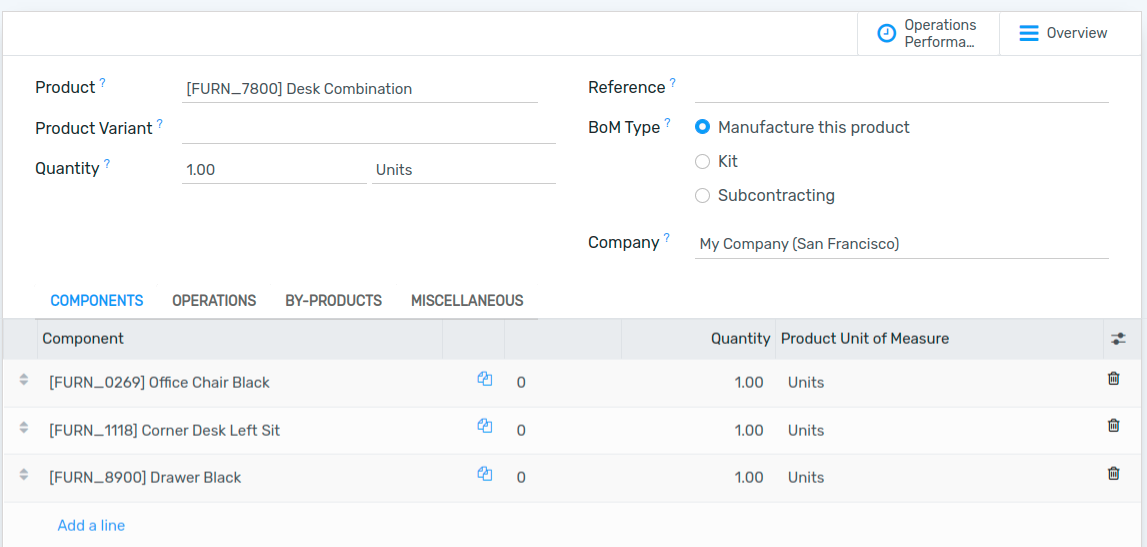Grab the Office Chair Black reorder handle
The width and height of the screenshot is (1147, 547).
23,380
